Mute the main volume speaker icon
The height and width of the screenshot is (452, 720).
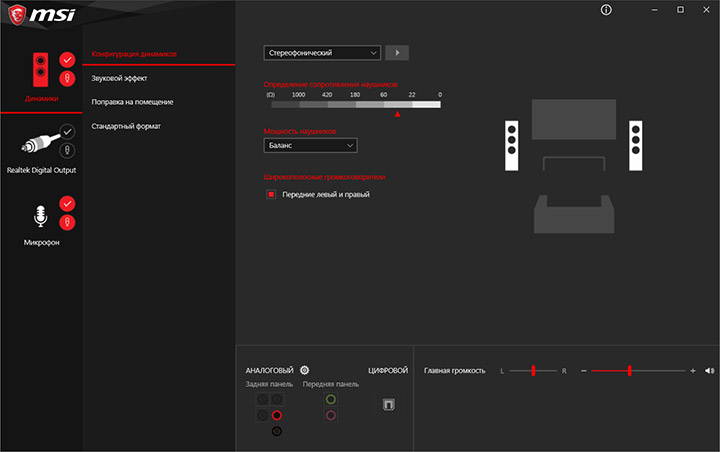click(x=709, y=371)
